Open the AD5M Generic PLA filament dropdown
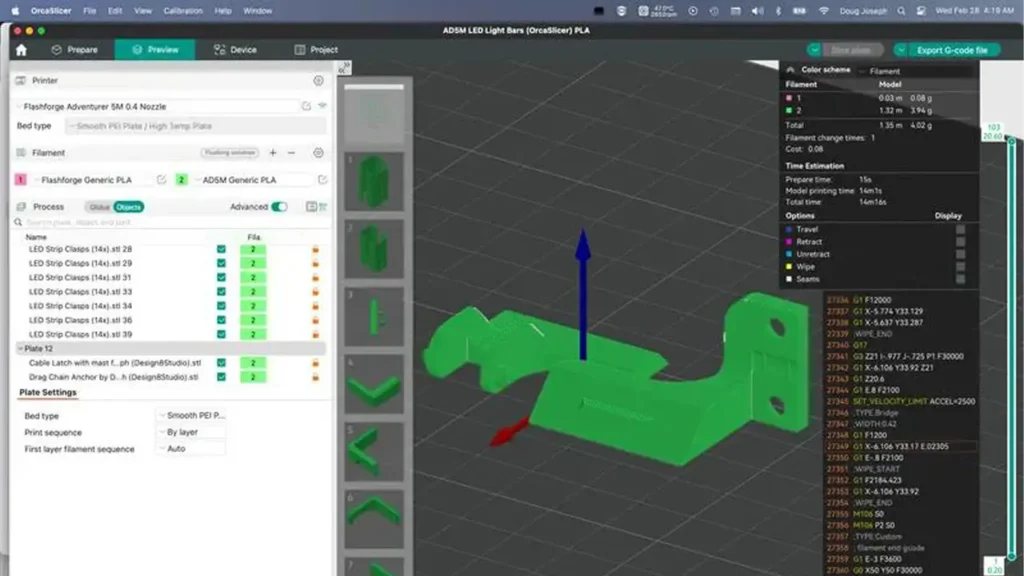The height and width of the screenshot is (576, 1024). point(251,180)
